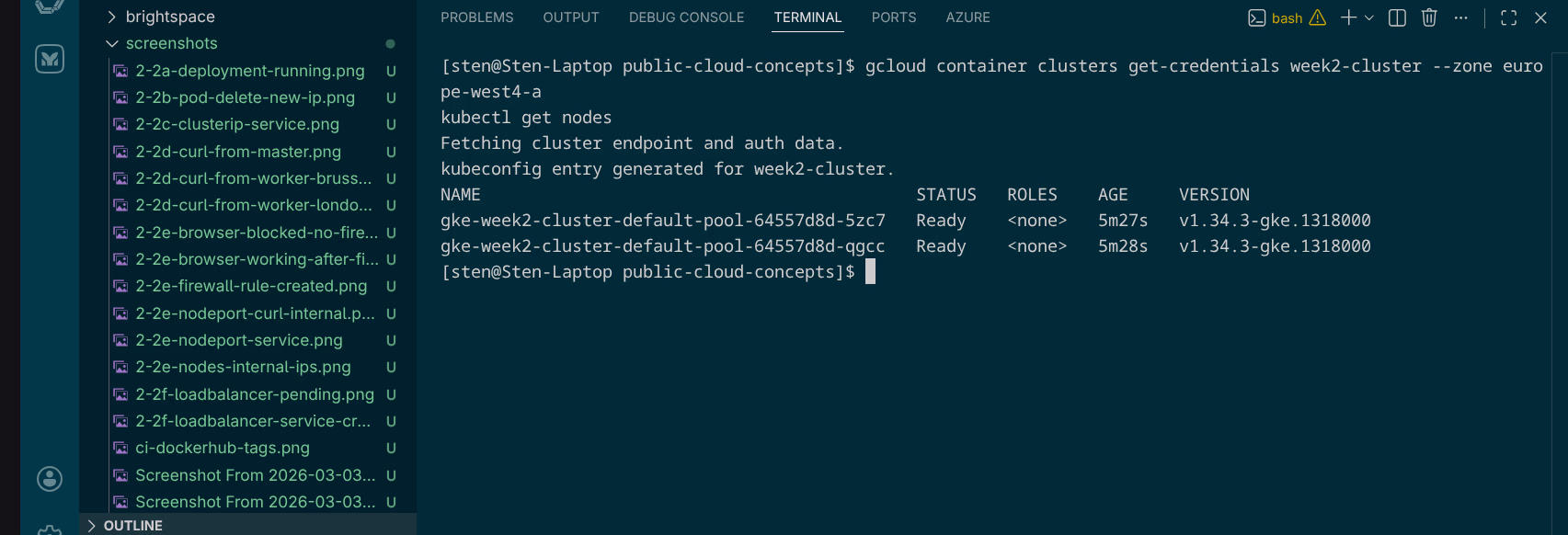Split the terminal using the split icon
The height and width of the screenshot is (535, 1568).
pos(1396,17)
